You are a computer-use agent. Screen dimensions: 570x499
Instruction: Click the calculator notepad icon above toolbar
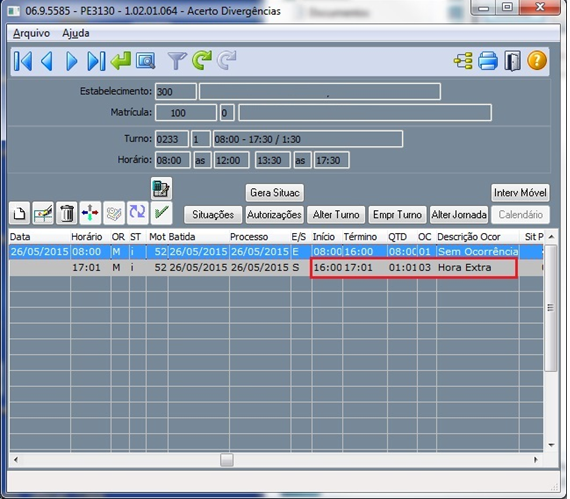tap(161, 188)
